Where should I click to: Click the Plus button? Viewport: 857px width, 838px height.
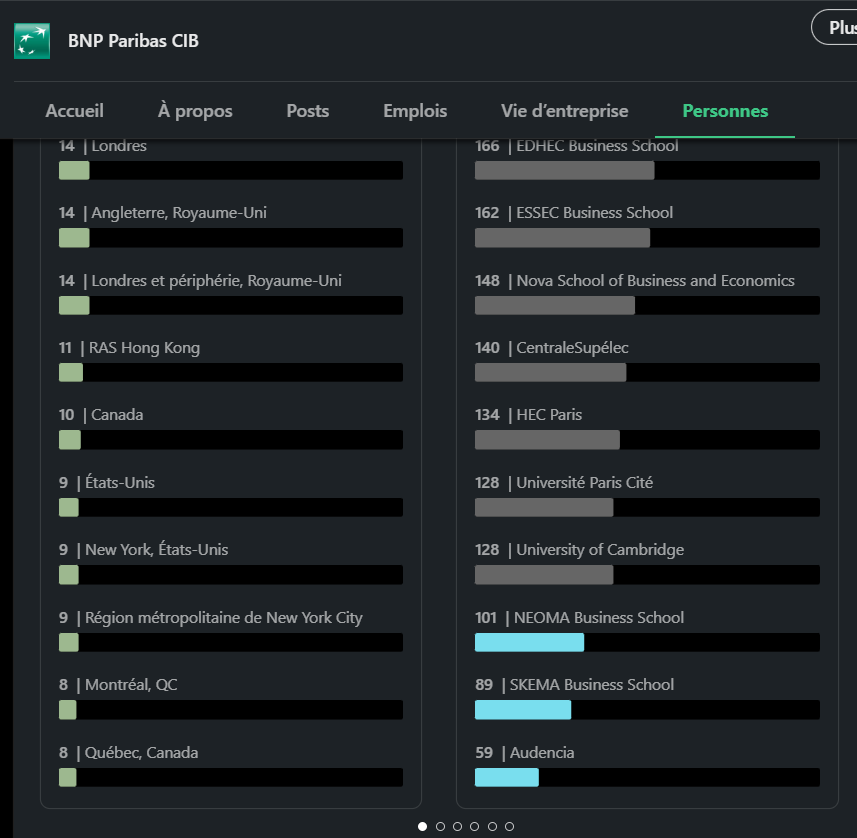point(836,27)
